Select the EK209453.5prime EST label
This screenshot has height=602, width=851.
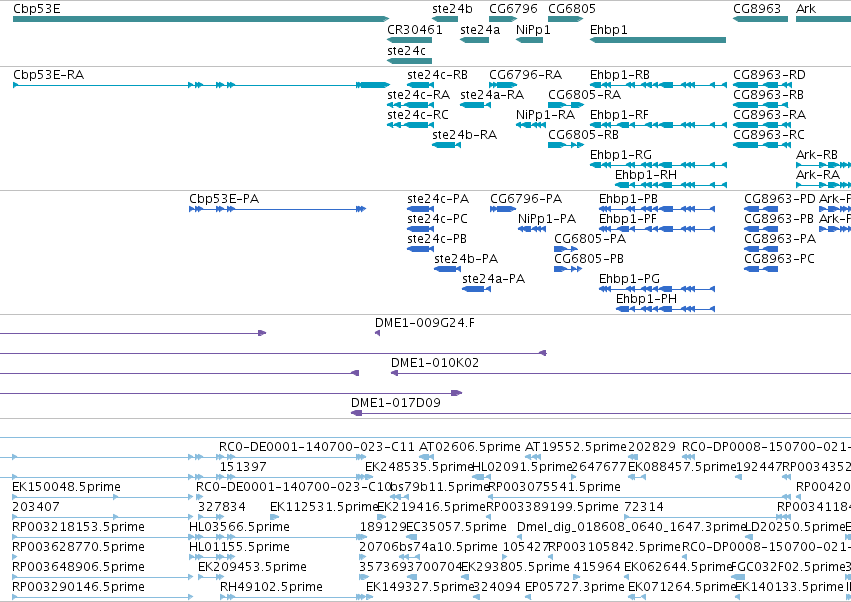pos(252,567)
